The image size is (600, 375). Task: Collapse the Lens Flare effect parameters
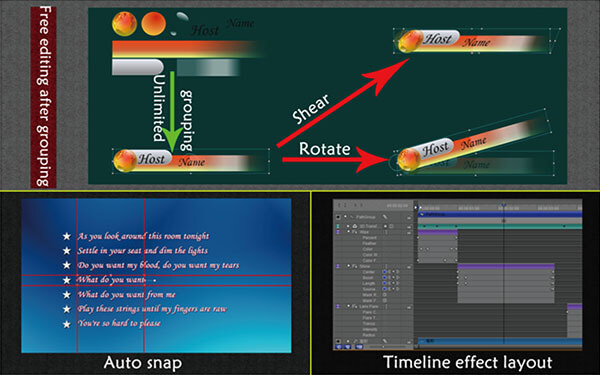[348, 306]
